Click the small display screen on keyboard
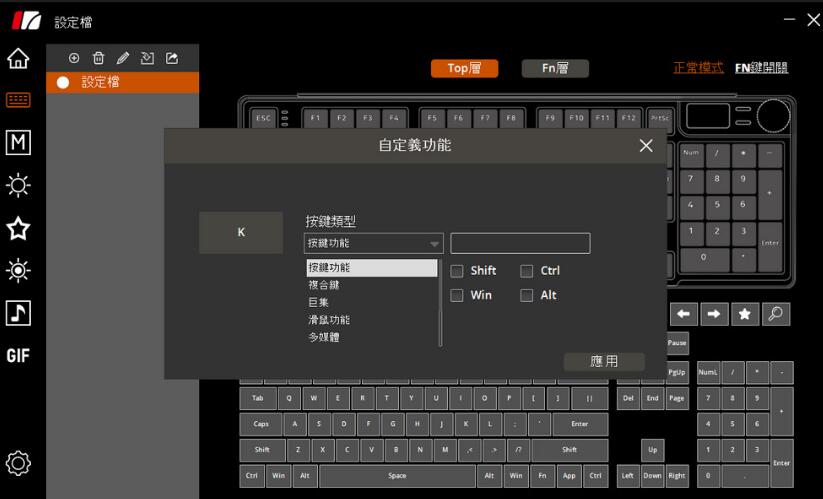The image size is (823, 499). [x=708, y=116]
